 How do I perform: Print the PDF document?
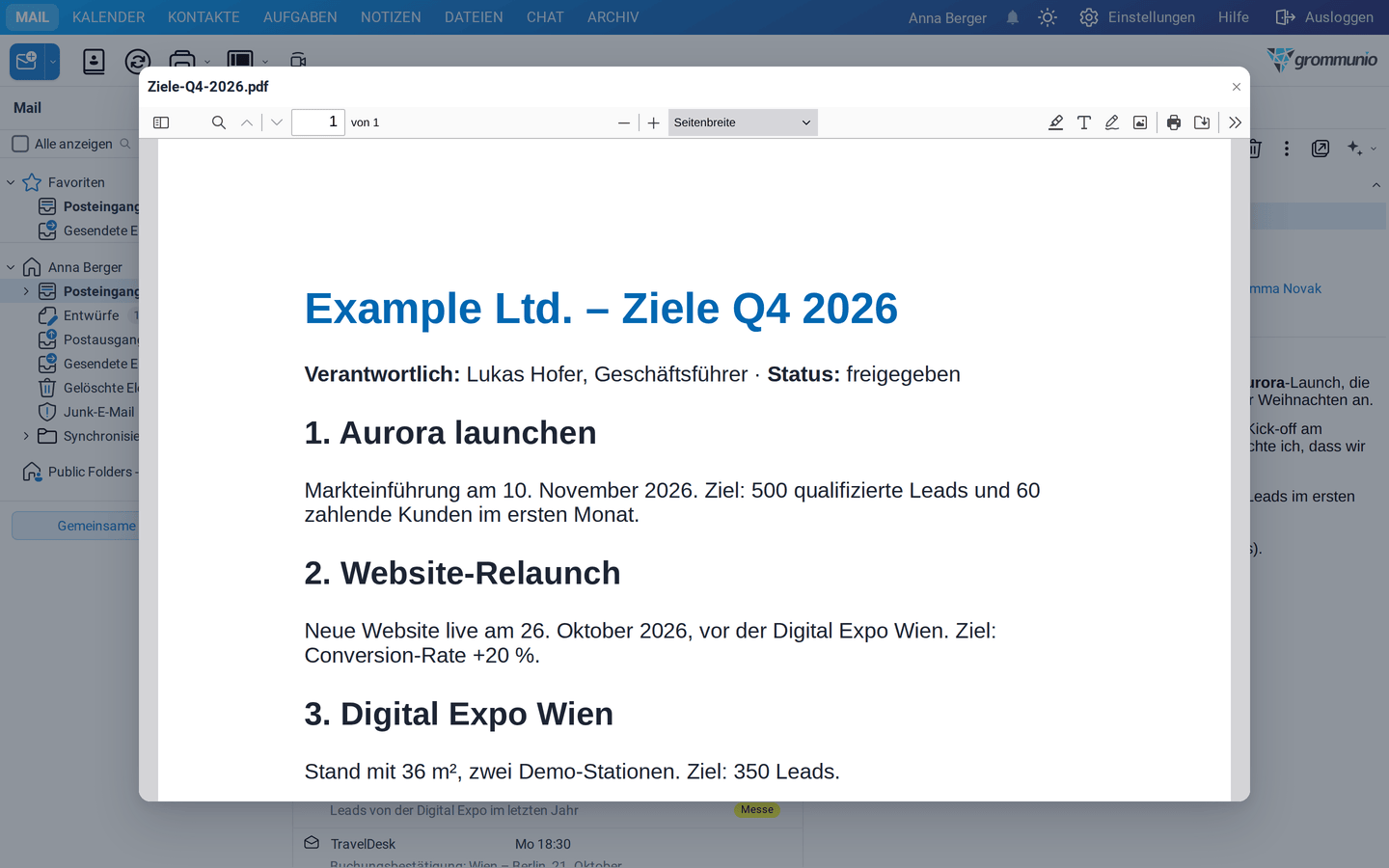click(x=1174, y=122)
